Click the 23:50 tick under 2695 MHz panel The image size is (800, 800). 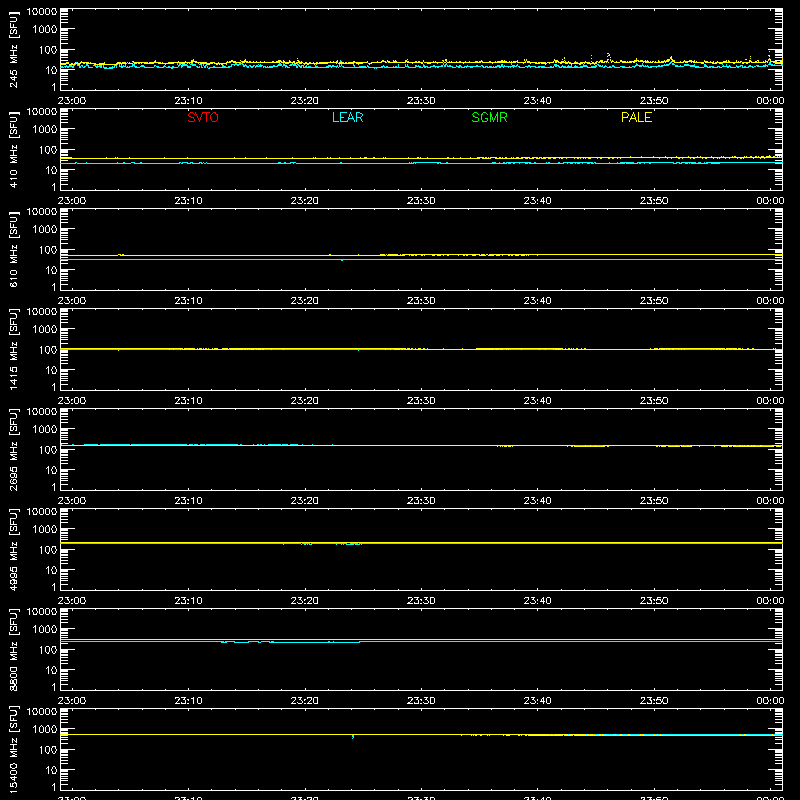click(654, 501)
